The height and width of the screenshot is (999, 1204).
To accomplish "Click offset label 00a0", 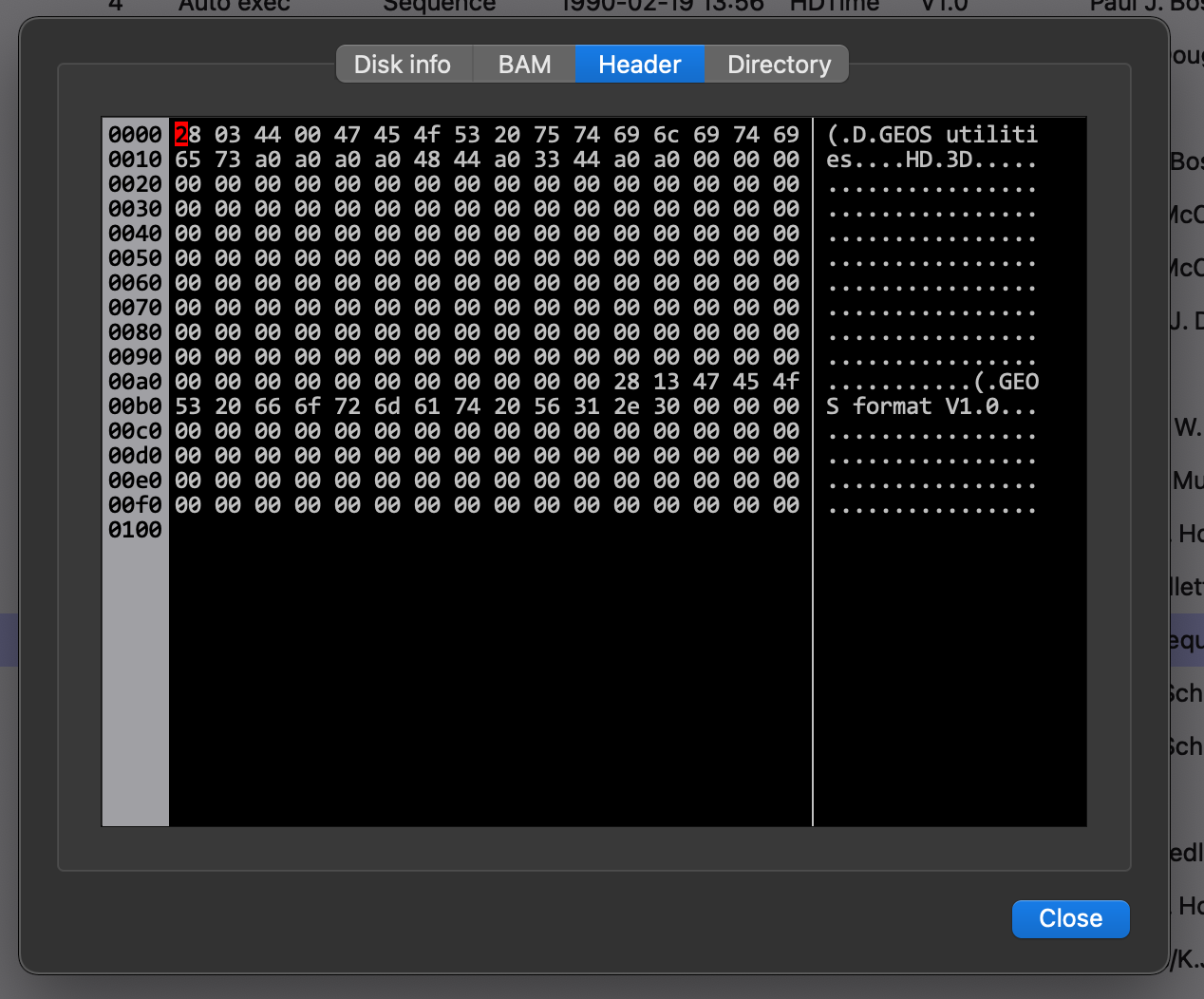I will 135,382.
